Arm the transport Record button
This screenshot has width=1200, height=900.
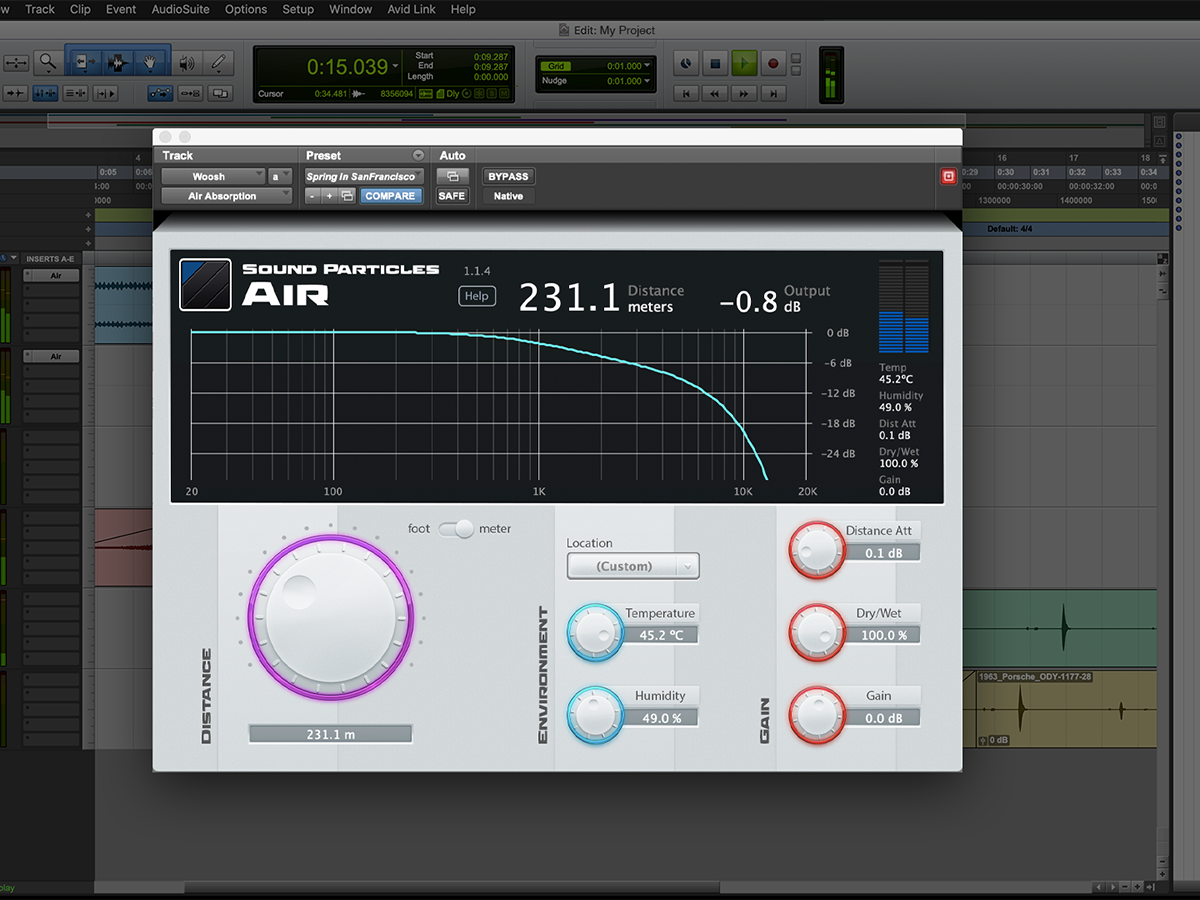point(773,63)
